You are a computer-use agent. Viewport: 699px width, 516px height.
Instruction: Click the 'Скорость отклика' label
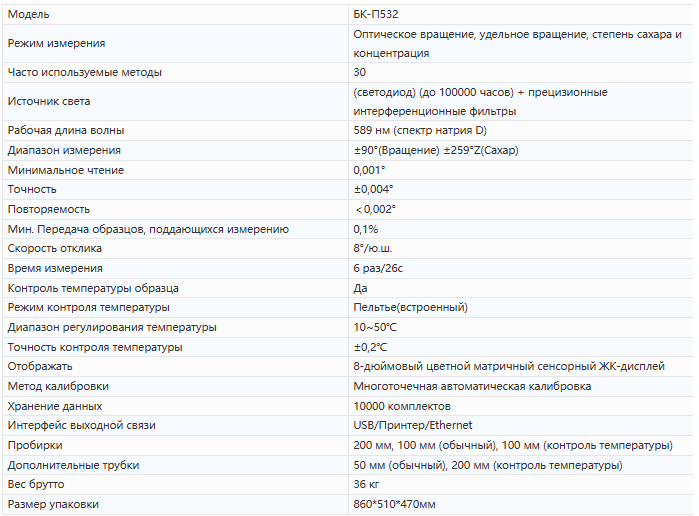coord(55,248)
